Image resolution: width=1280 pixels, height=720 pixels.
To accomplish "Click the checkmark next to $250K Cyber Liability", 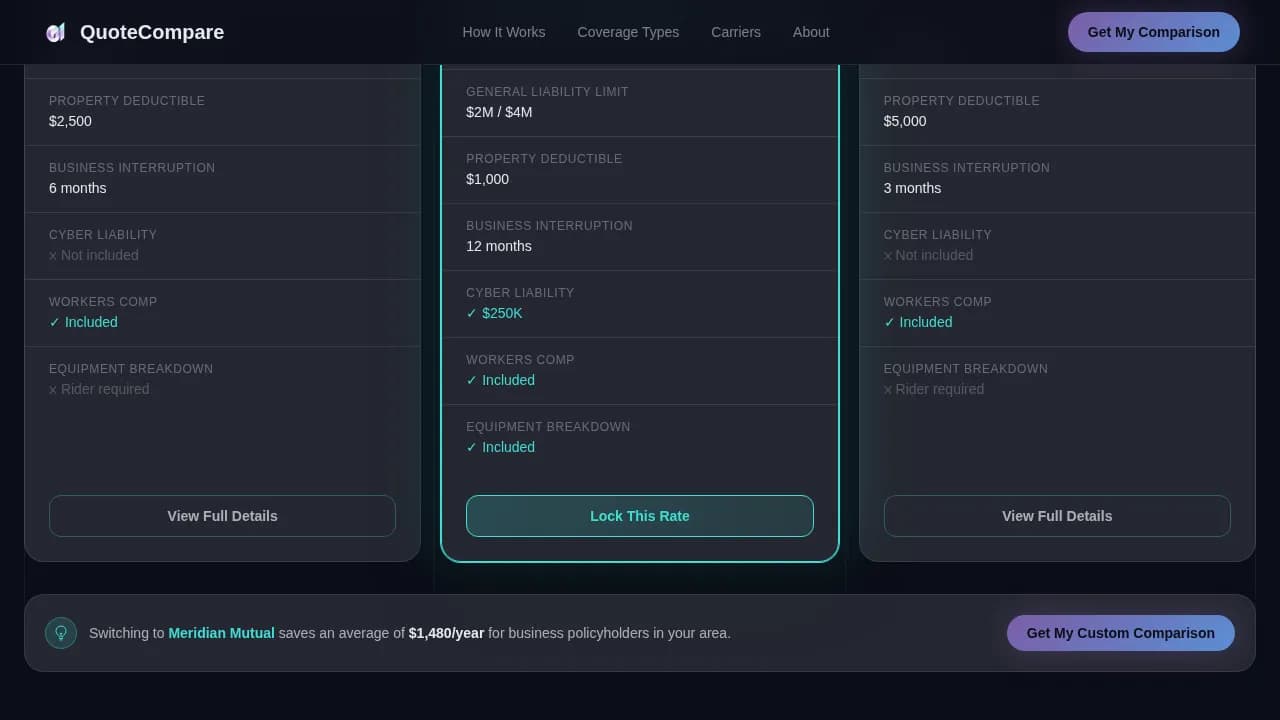I will pos(471,313).
